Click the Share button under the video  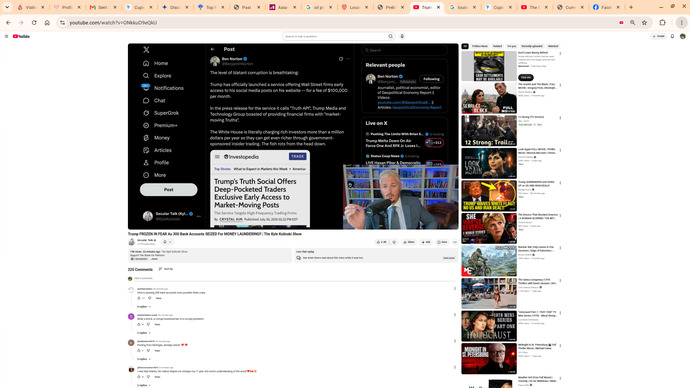coord(409,242)
